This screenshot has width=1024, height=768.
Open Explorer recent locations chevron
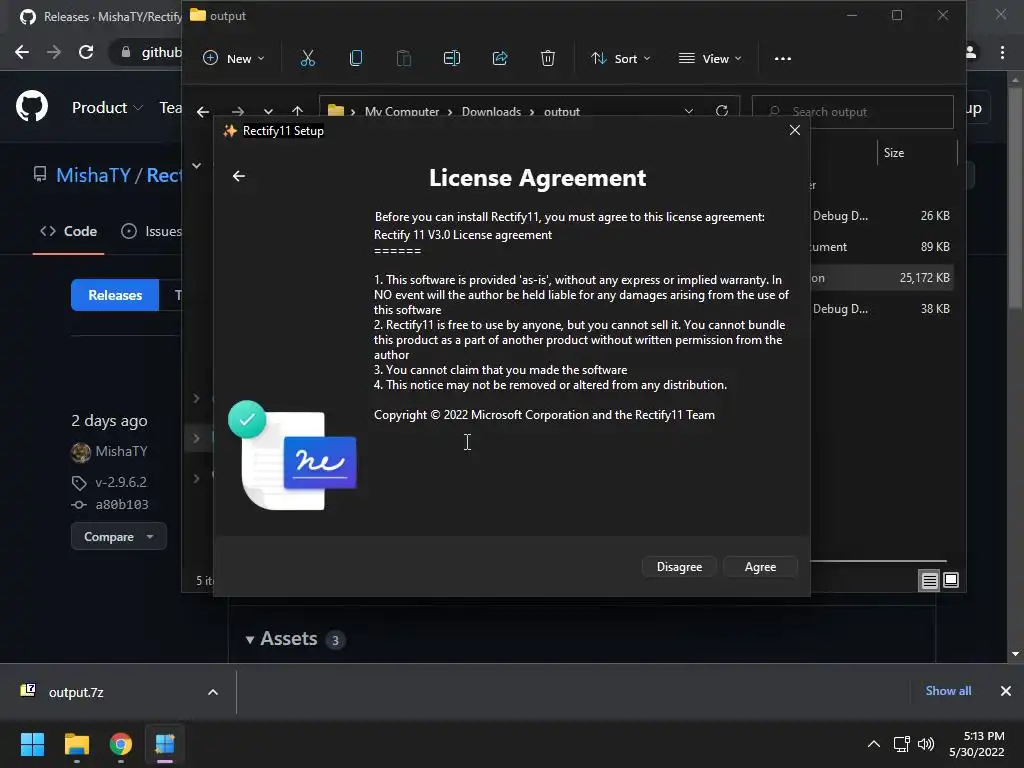coord(268,112)
